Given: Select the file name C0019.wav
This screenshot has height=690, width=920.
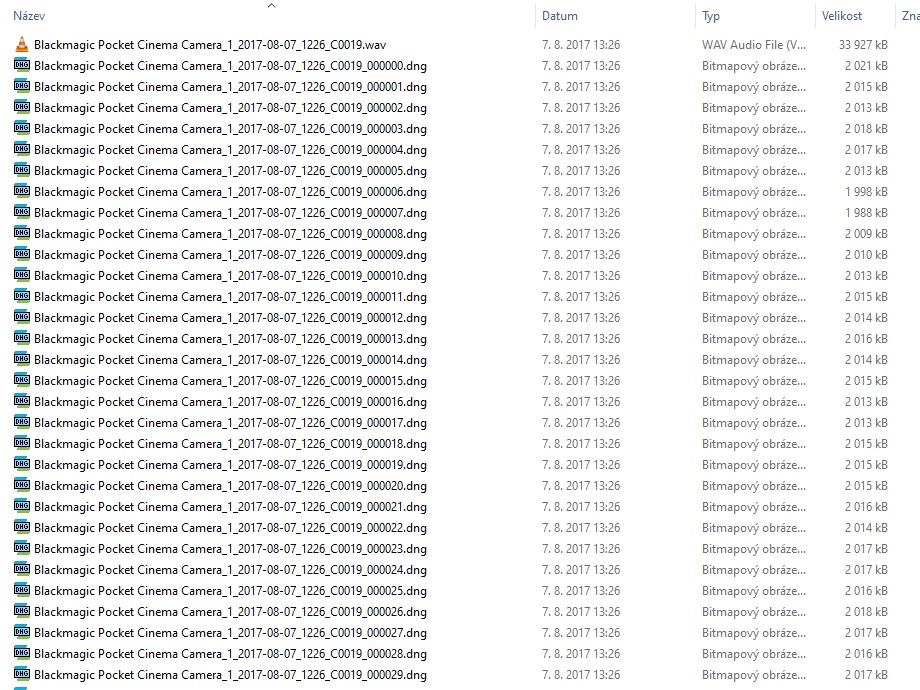Looking at the screenshot, I should (209, 45).
